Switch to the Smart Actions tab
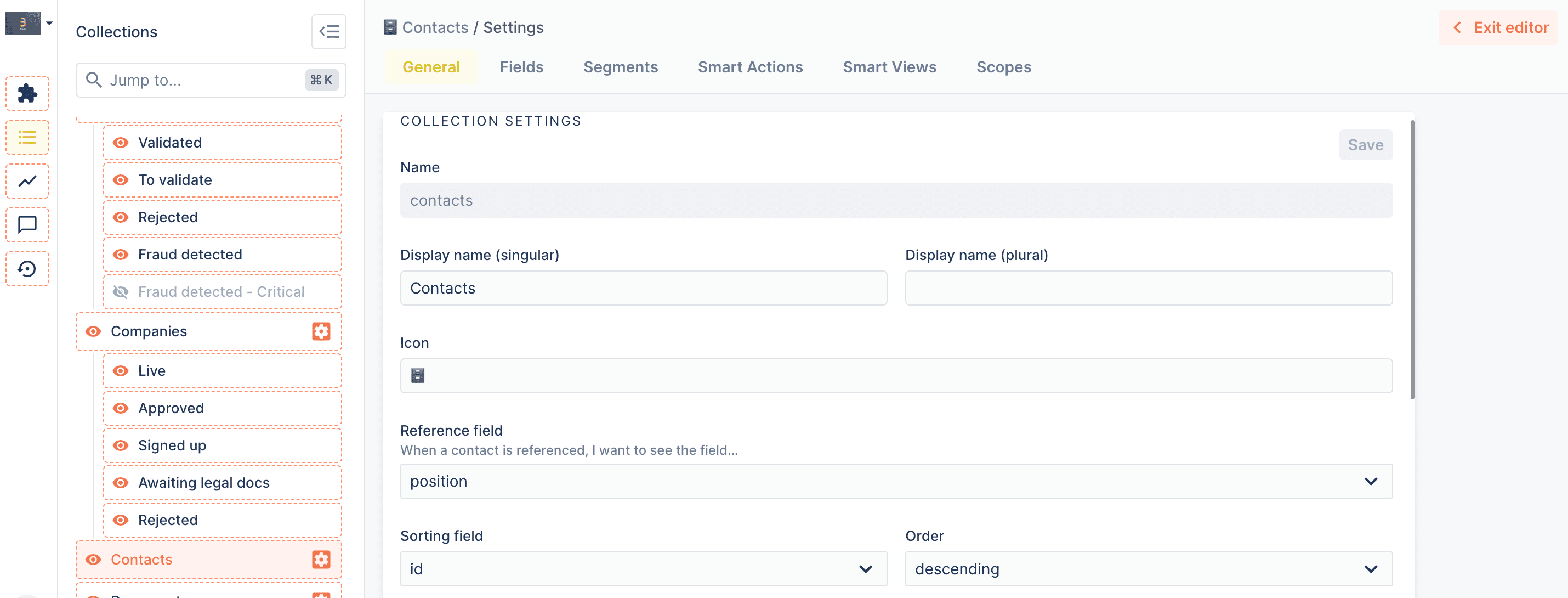 [750, 67]
